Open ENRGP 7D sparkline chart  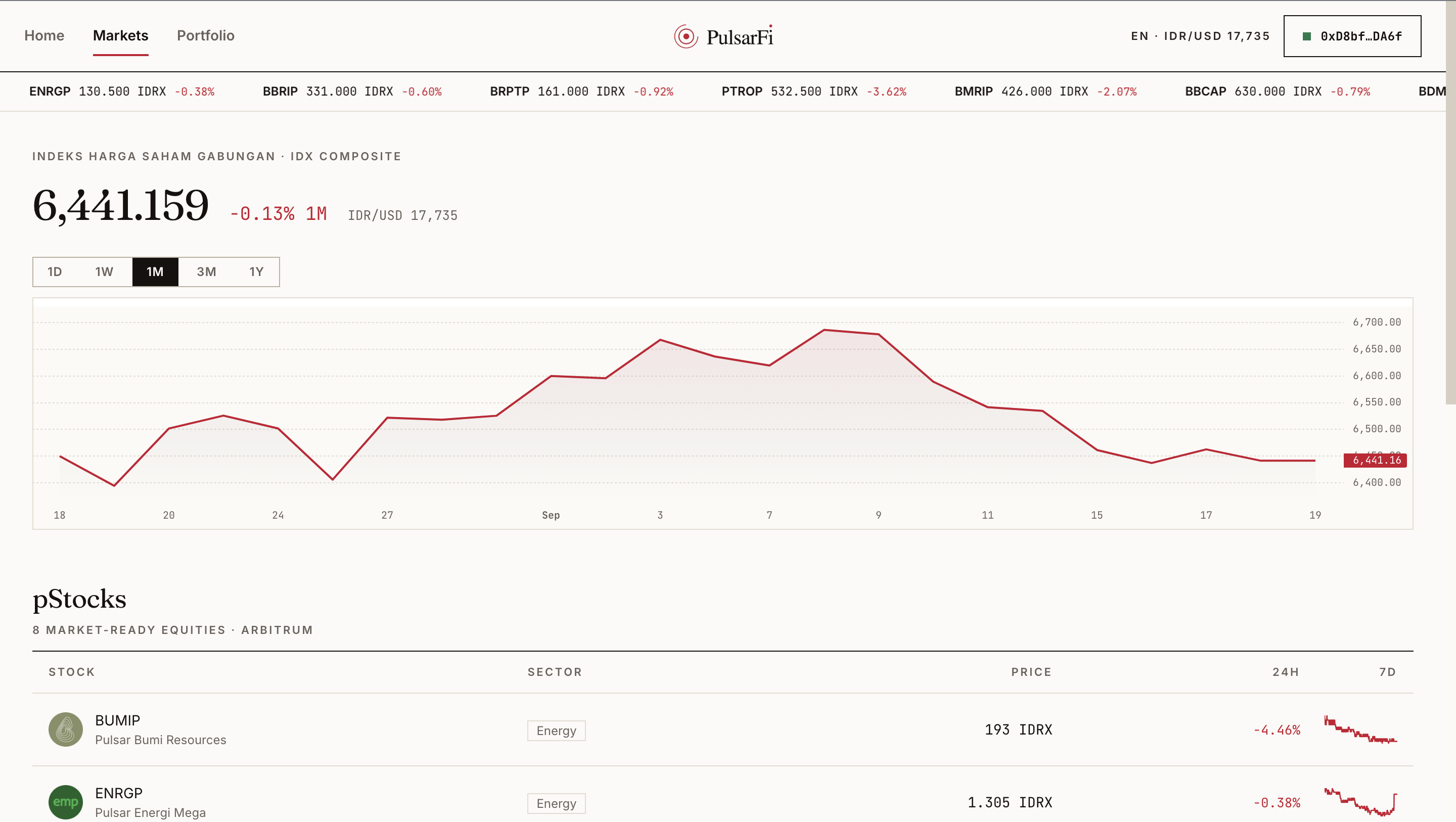(1360, 802)
